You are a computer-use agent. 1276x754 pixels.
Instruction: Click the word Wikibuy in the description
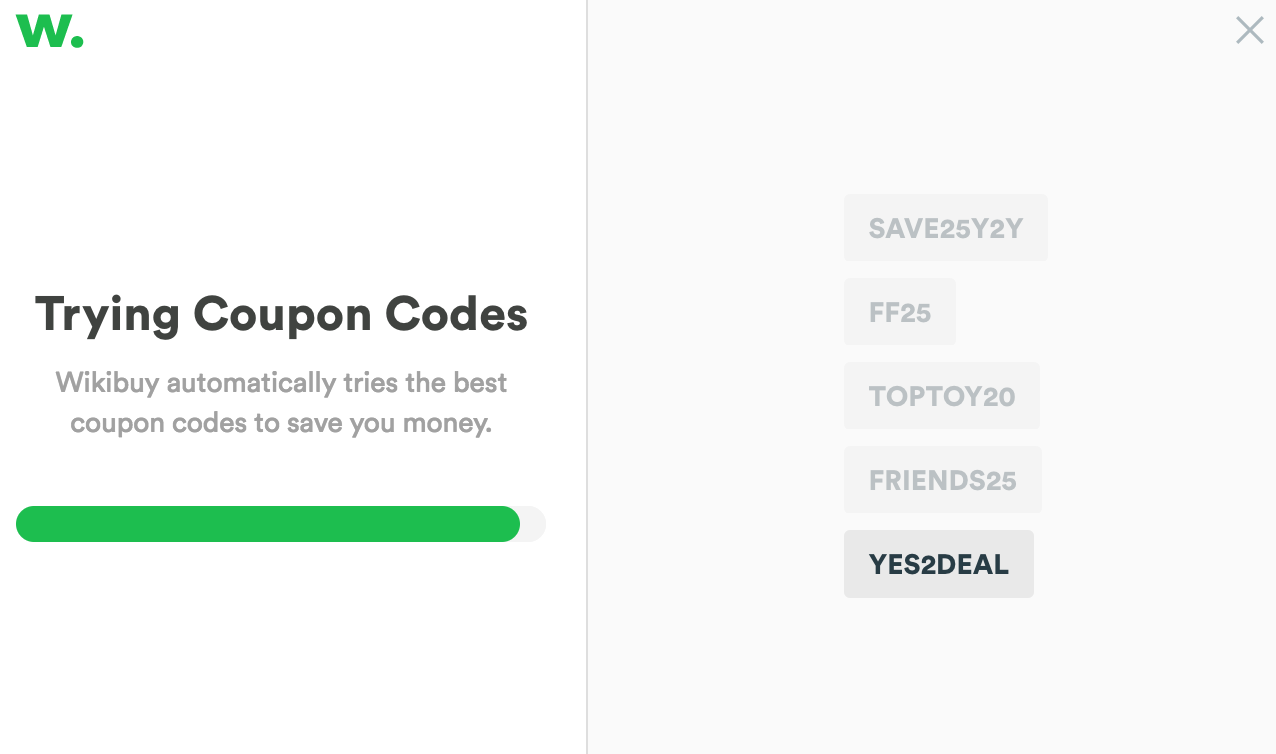[111, 382]
